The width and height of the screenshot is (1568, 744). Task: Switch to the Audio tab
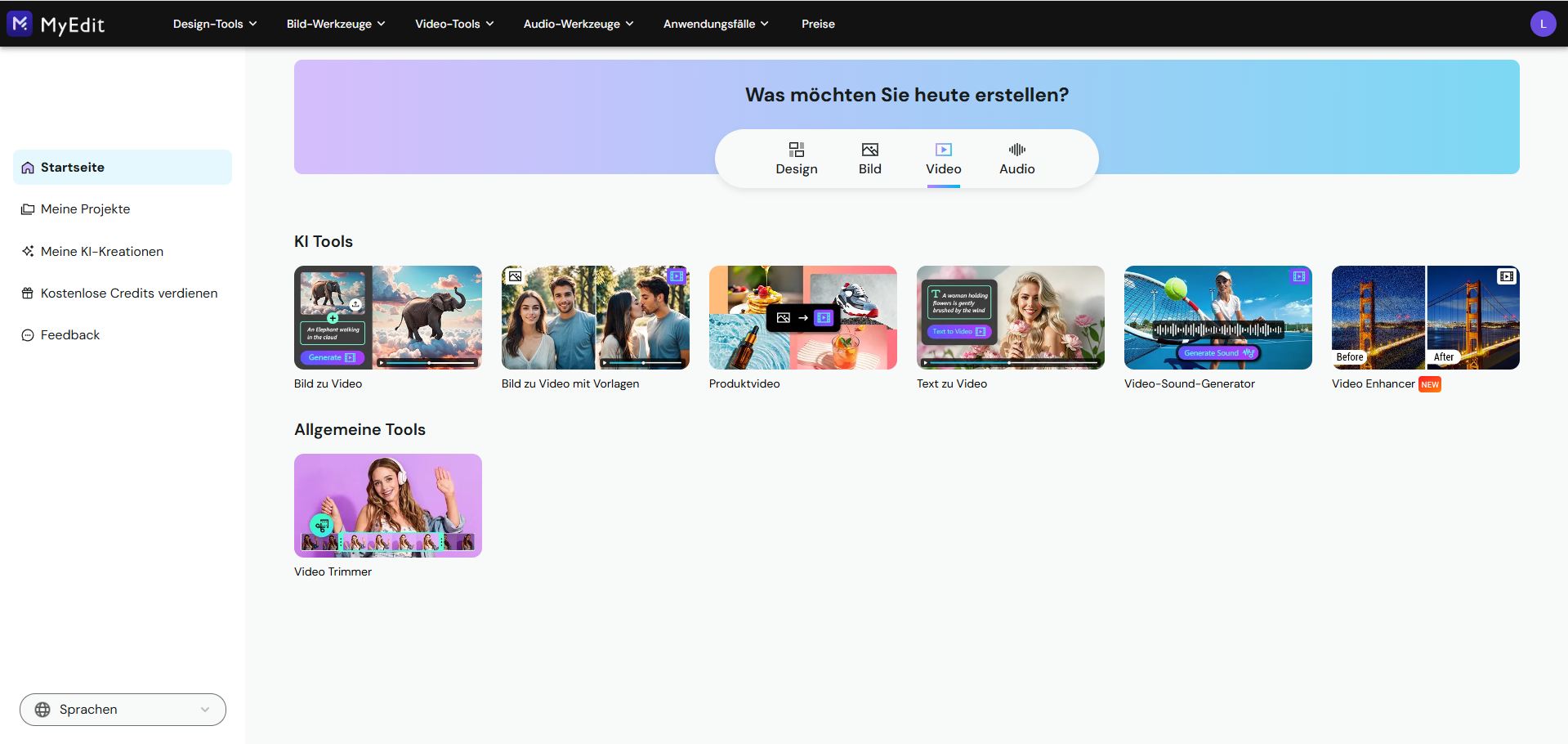(x=1017, y=159)
